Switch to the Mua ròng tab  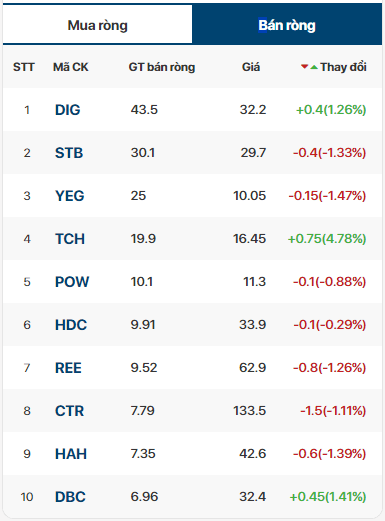pos(97,25)
